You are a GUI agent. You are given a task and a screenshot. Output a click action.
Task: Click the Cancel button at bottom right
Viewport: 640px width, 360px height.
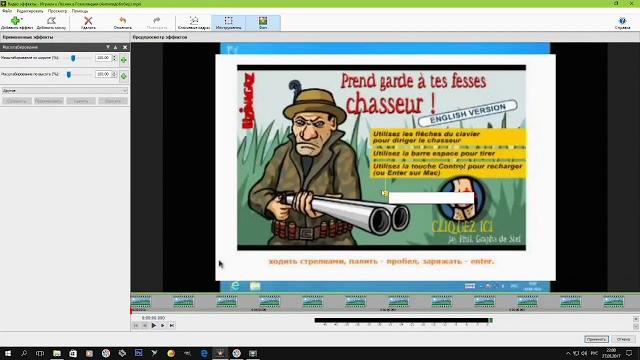point(623,339)
